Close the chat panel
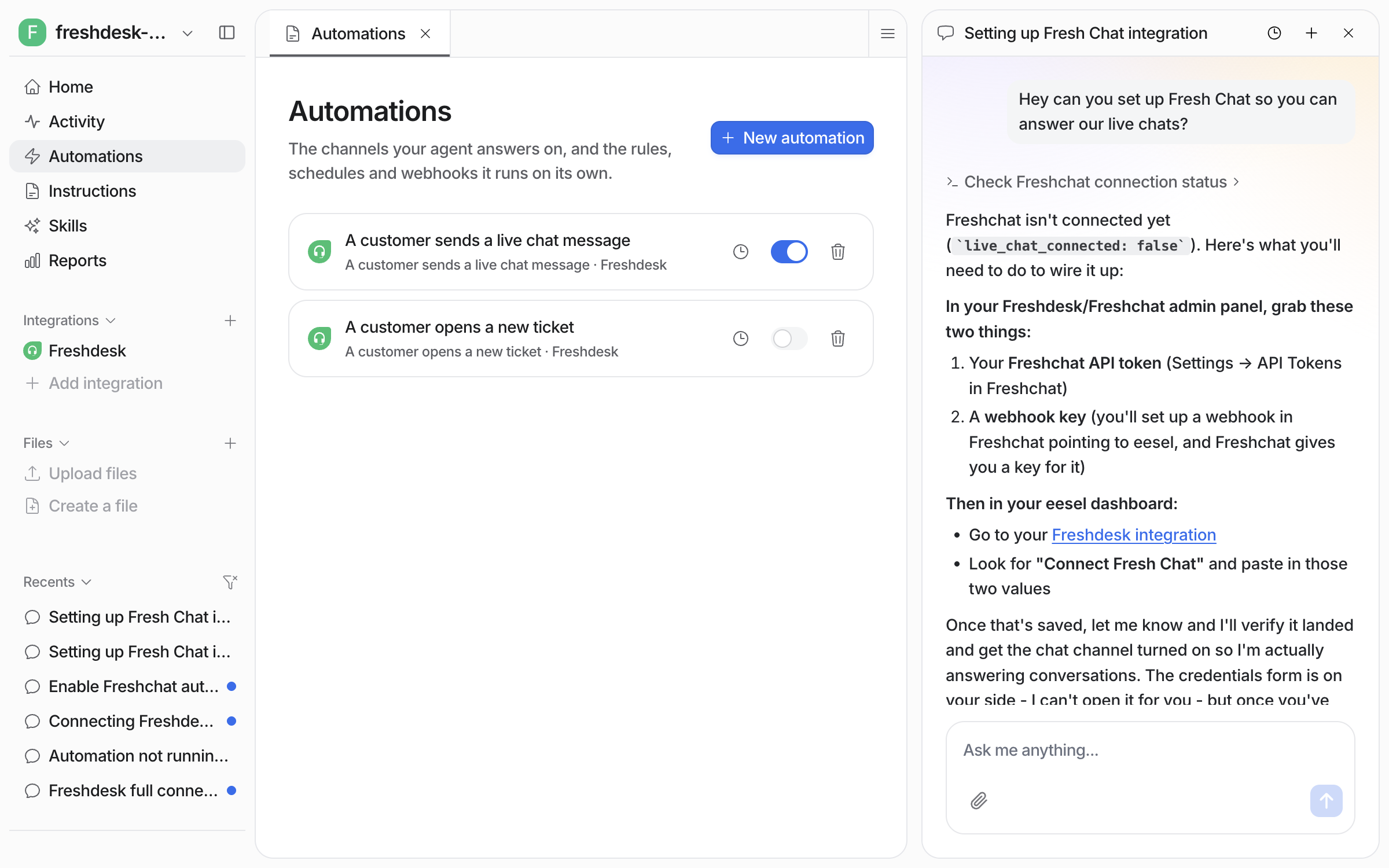This screenshot has width=1389, height=868. tap(1348, 33)
